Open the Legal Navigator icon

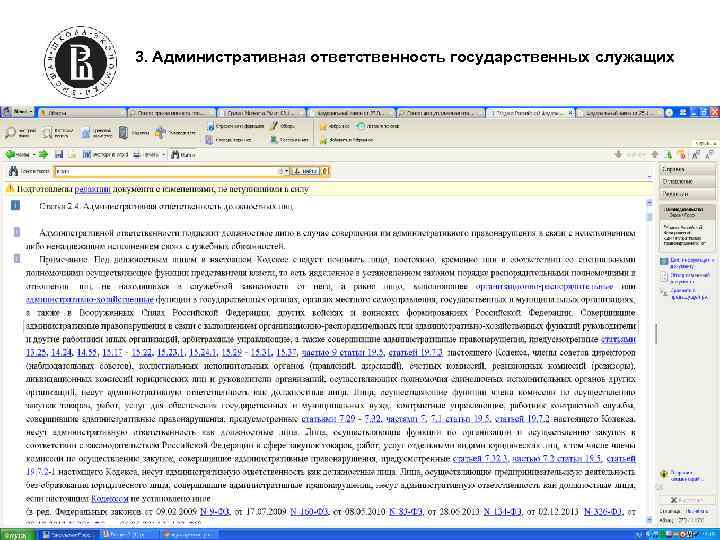pyautogui.click(x=85, y=133)
